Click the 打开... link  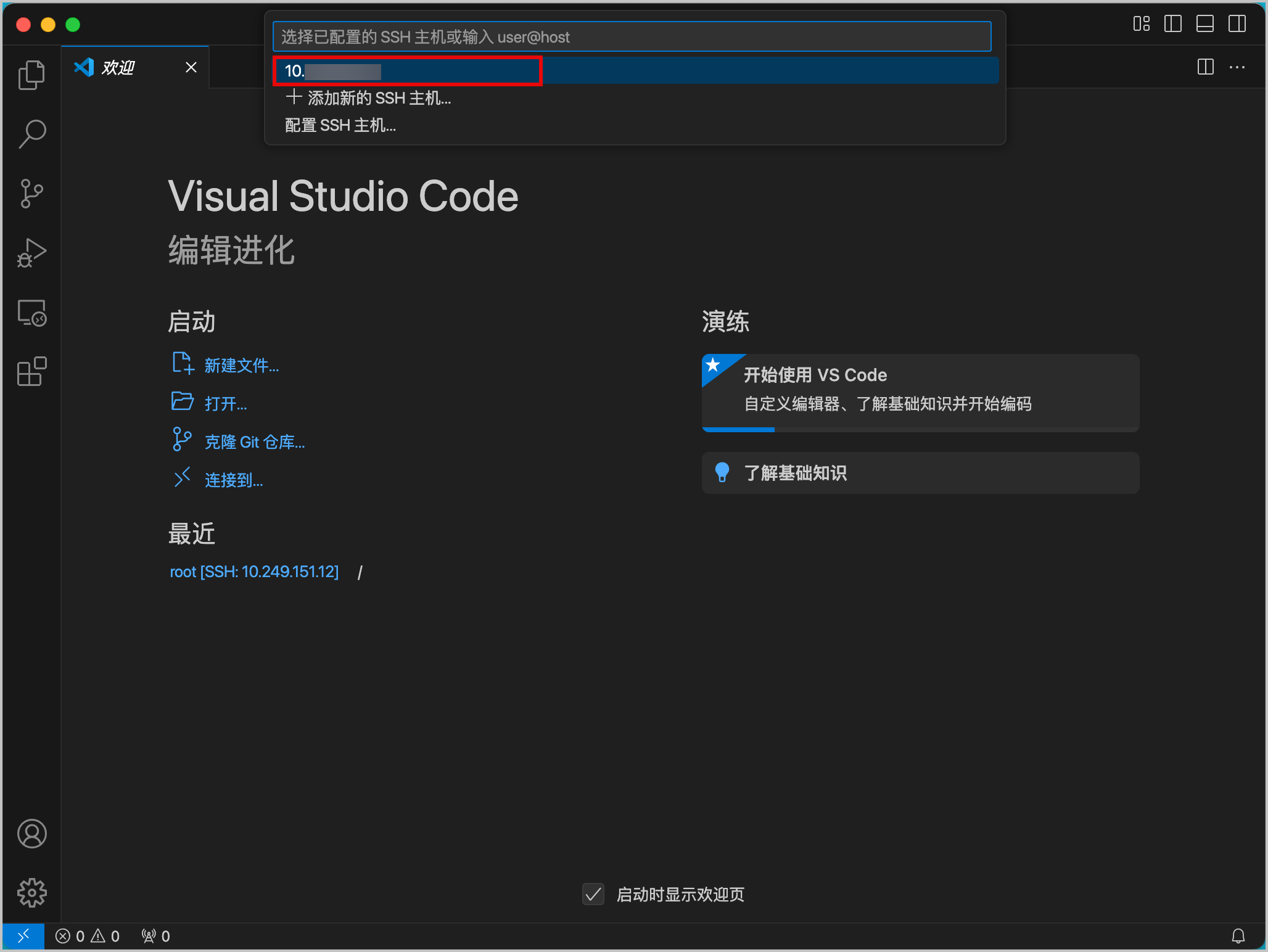click(x=226, y=404)
